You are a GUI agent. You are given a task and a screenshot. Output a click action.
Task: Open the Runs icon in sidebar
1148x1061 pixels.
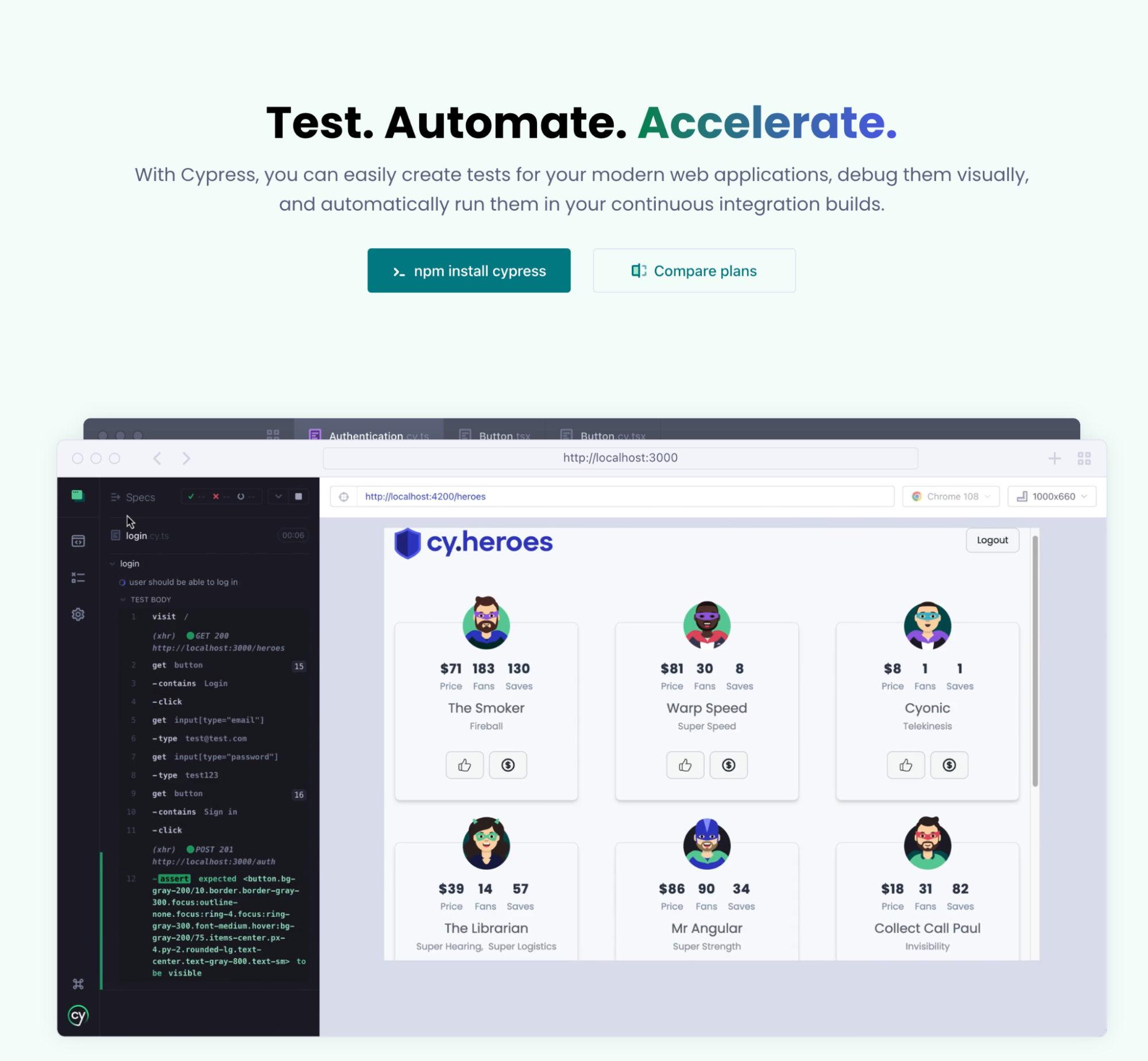(78, 541)
